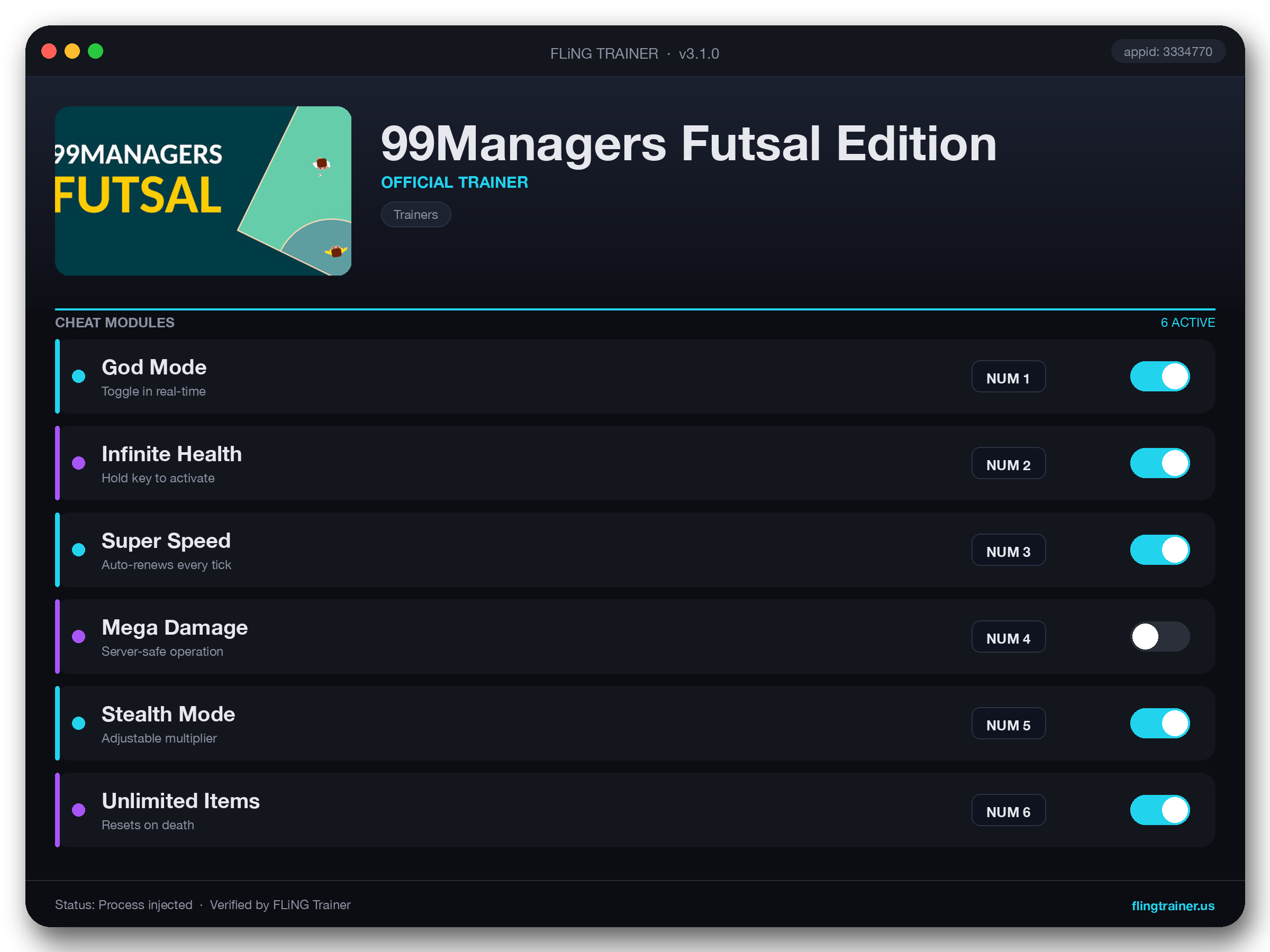1270x952 pixels.
Task: Click Mega Damage purple status dot
Action: point(79,636)
